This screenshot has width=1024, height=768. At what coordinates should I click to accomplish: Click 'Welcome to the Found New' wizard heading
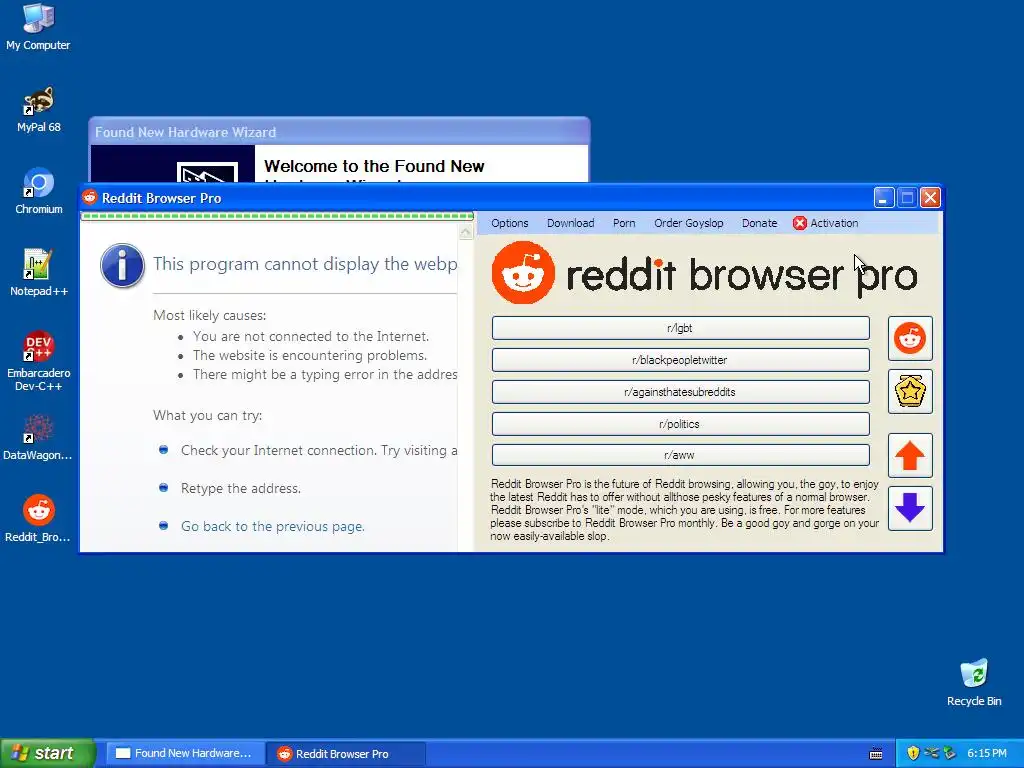(374, 167)
